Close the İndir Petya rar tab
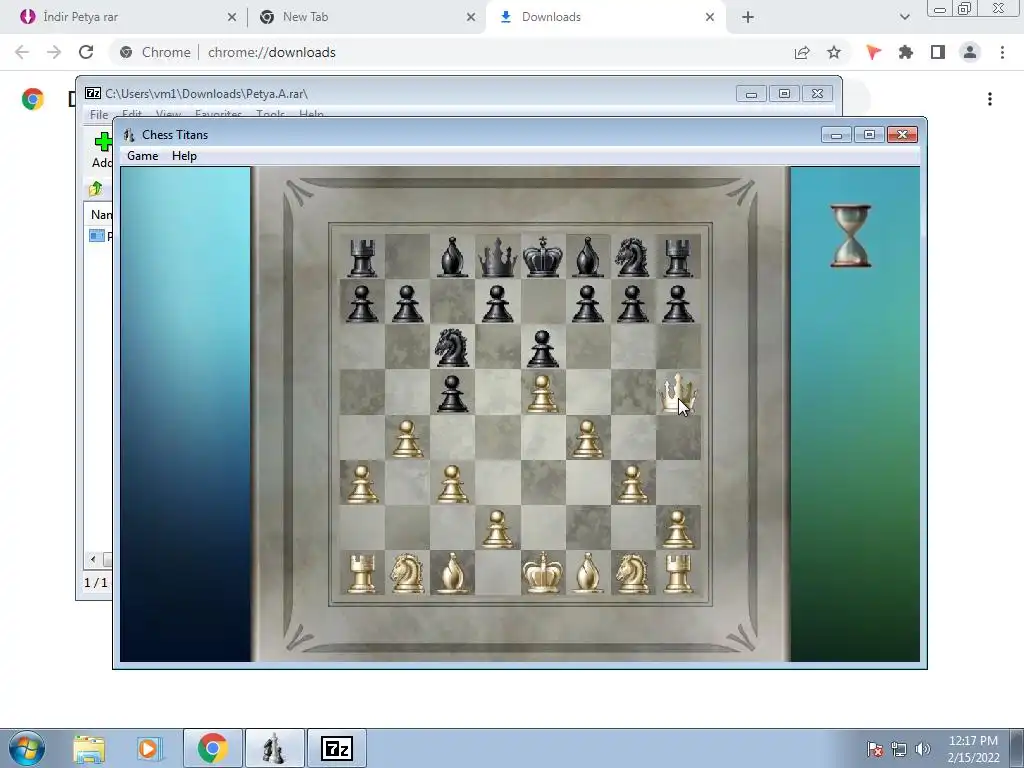Screen dimensions: 1024x768 click(x=232, y=18)
